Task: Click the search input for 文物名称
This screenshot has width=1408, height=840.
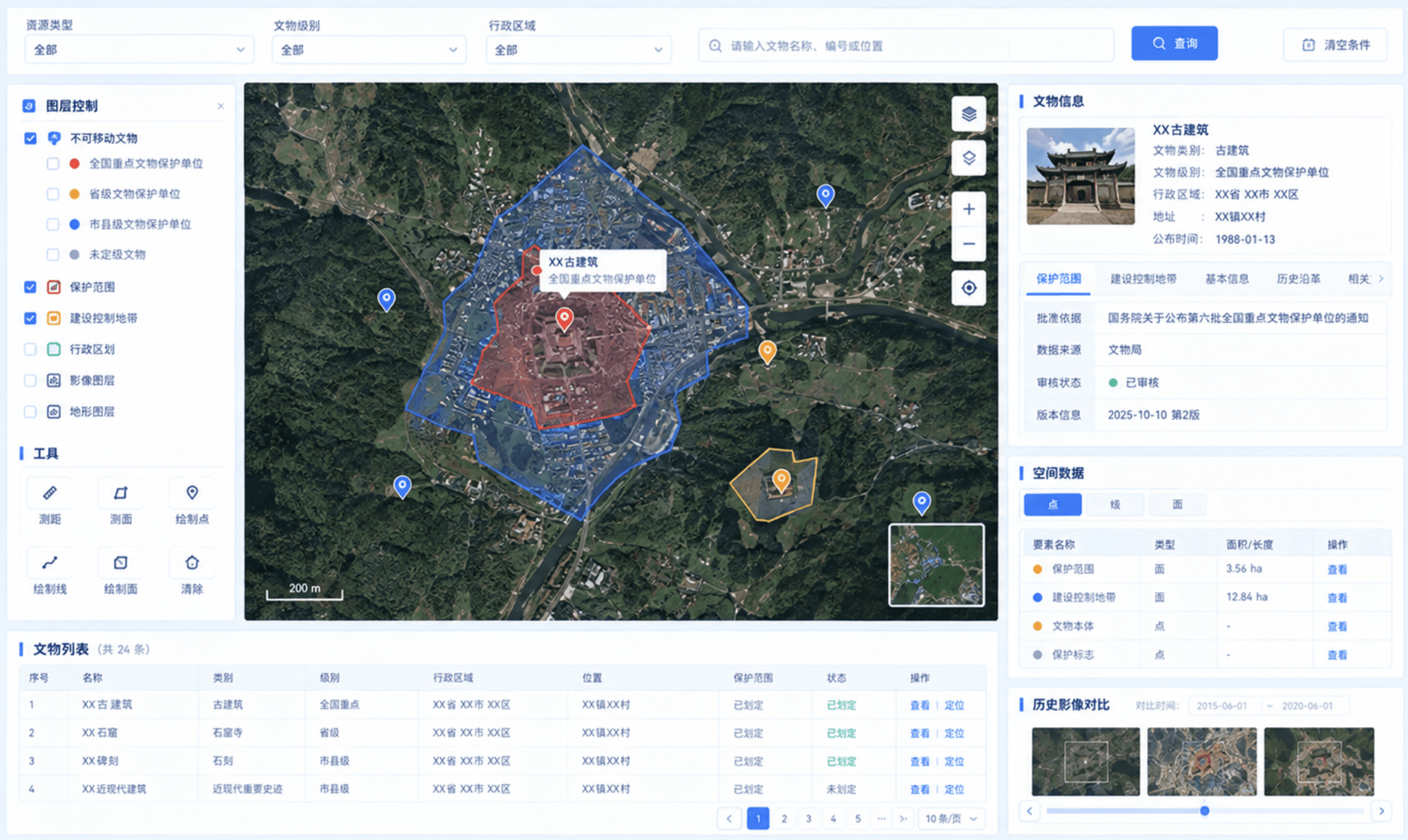Action: (906, 45)
